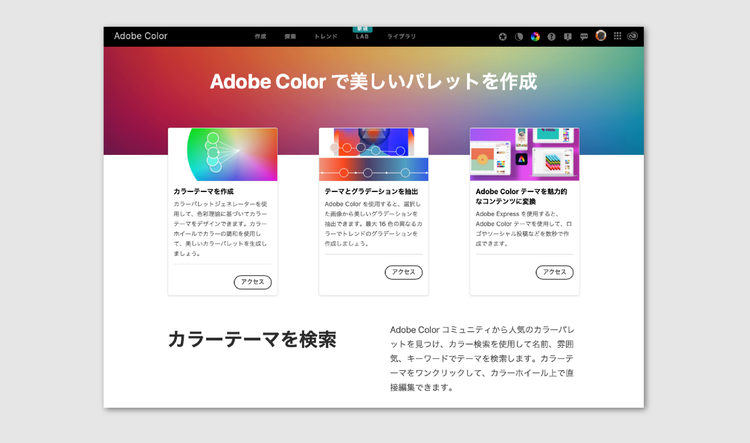Click アクセス button on Adobe Express card
750x443 pixels.
click(x=554, y=272)
